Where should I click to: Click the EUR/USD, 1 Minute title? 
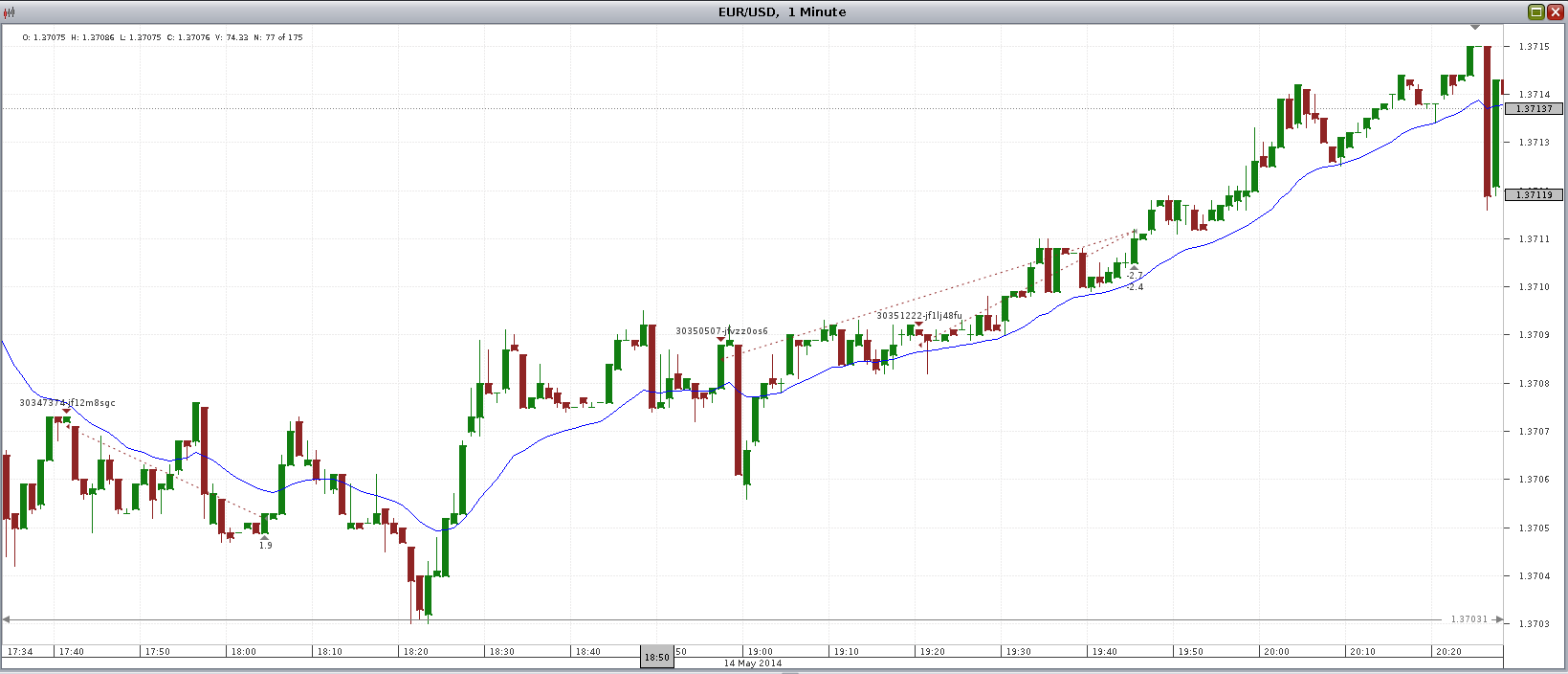(x=783, y=11)
